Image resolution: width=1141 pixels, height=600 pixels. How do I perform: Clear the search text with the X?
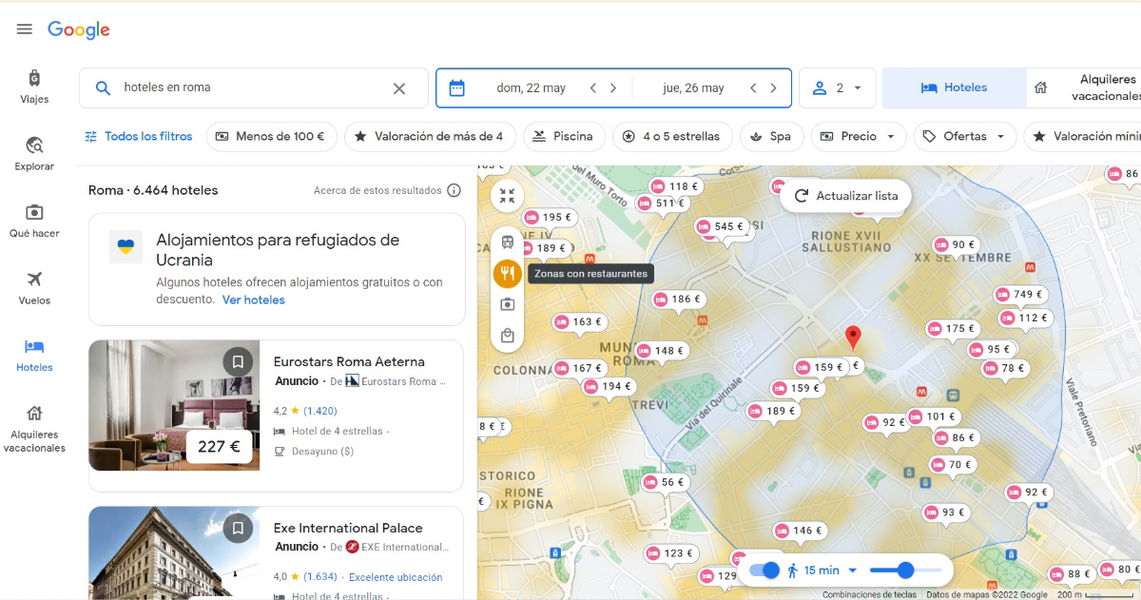pos(399,89)
